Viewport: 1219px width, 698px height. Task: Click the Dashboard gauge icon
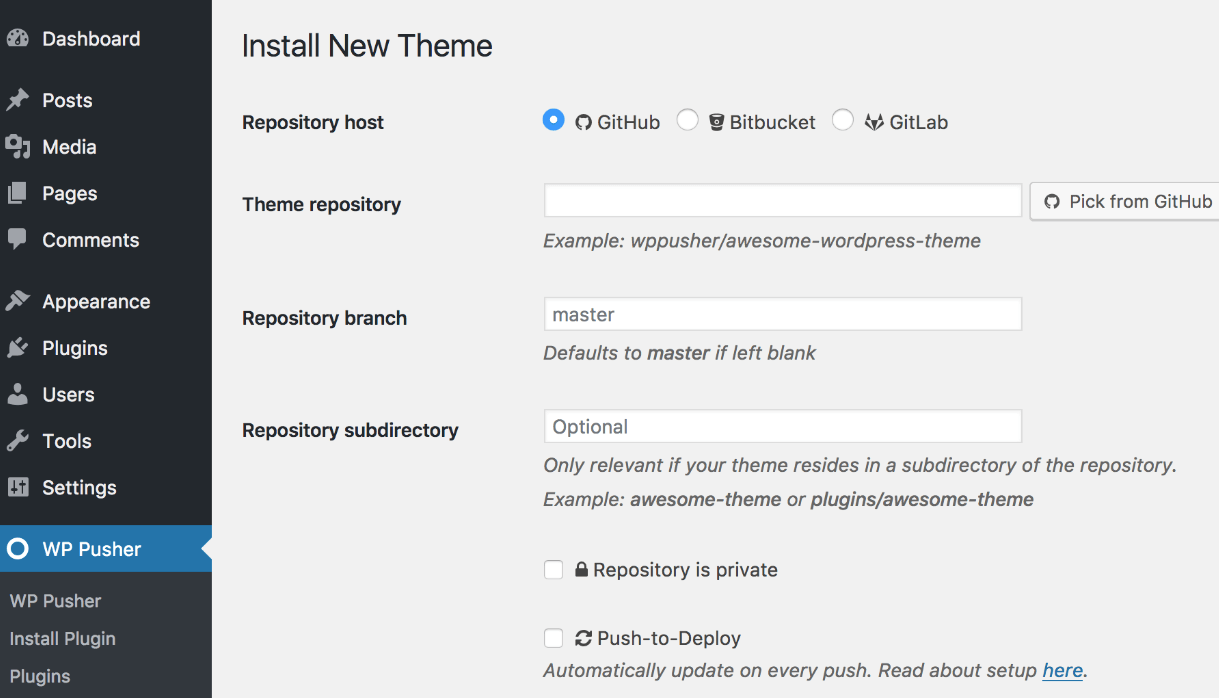[x=18, y=39]
